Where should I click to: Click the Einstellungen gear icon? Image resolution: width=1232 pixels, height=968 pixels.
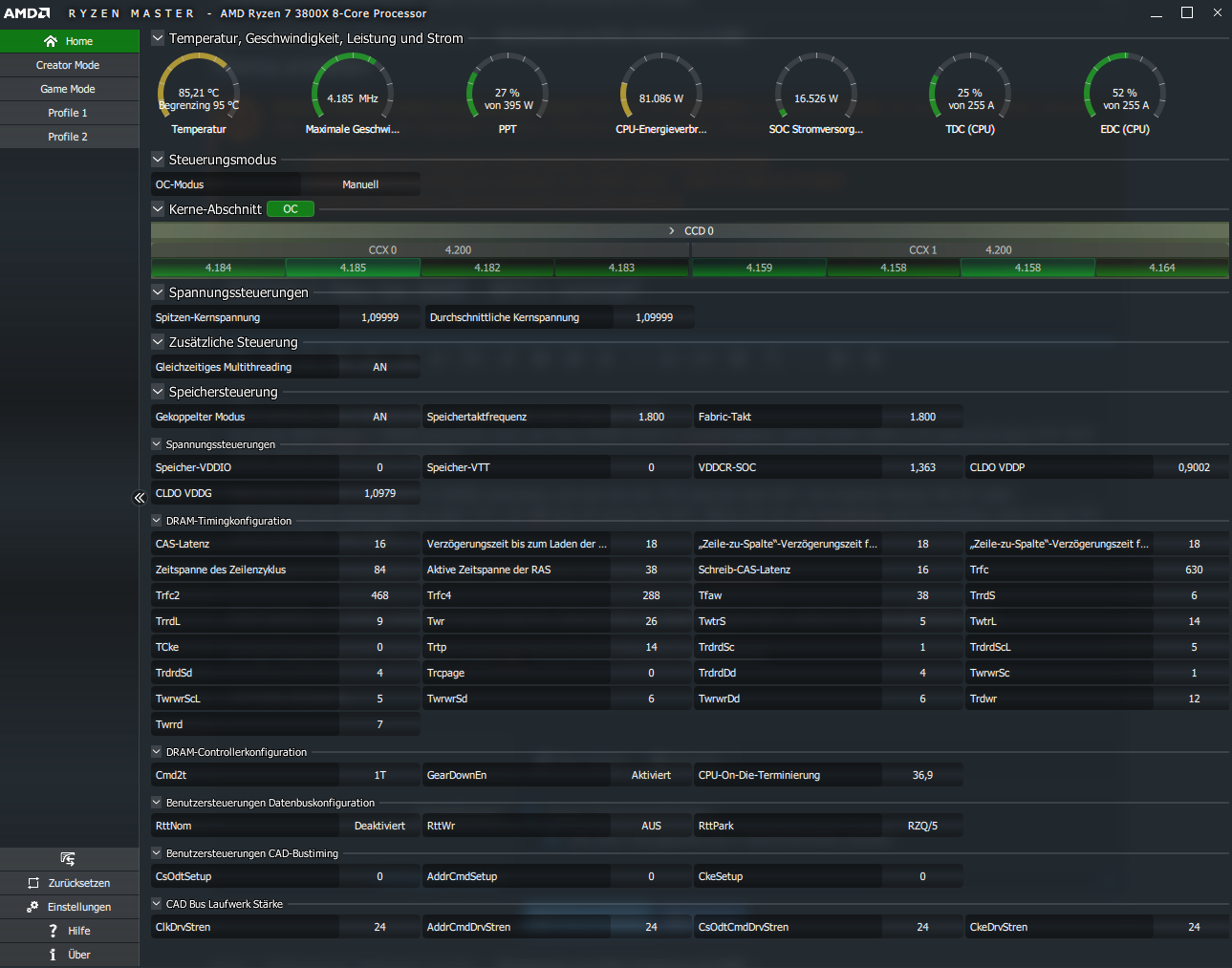point(32,907)
